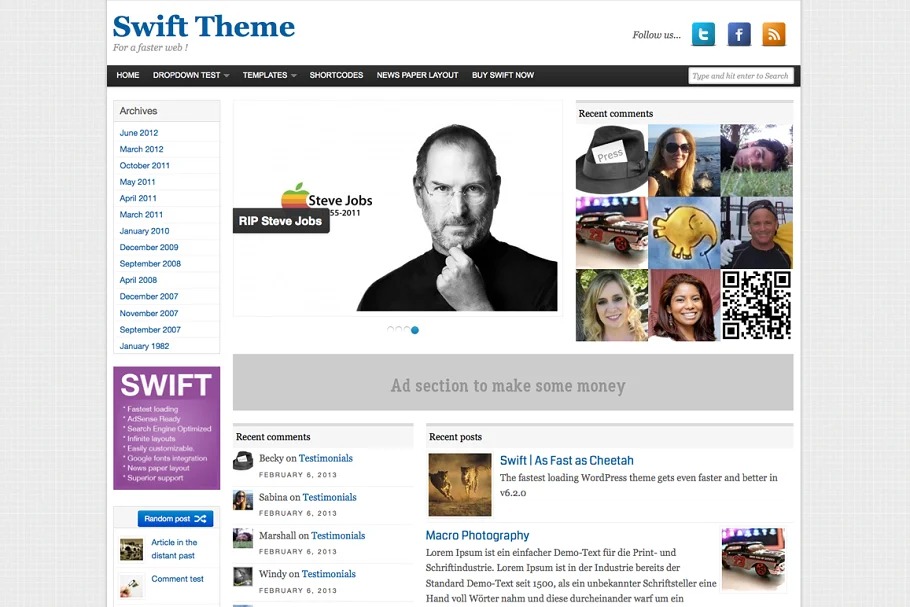Click the QR code avatar in Recent comments
The width and height of the screenshot is (910, 607).
point(756,305)
